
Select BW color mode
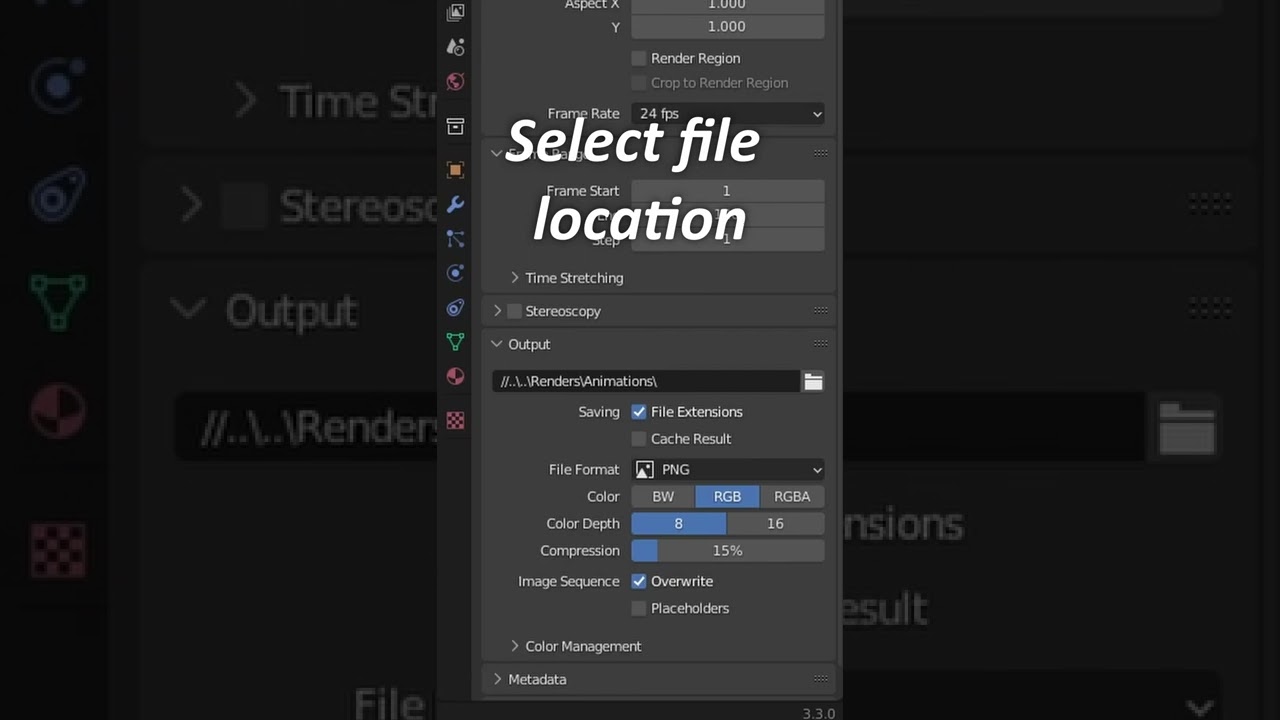click(663, 496)
